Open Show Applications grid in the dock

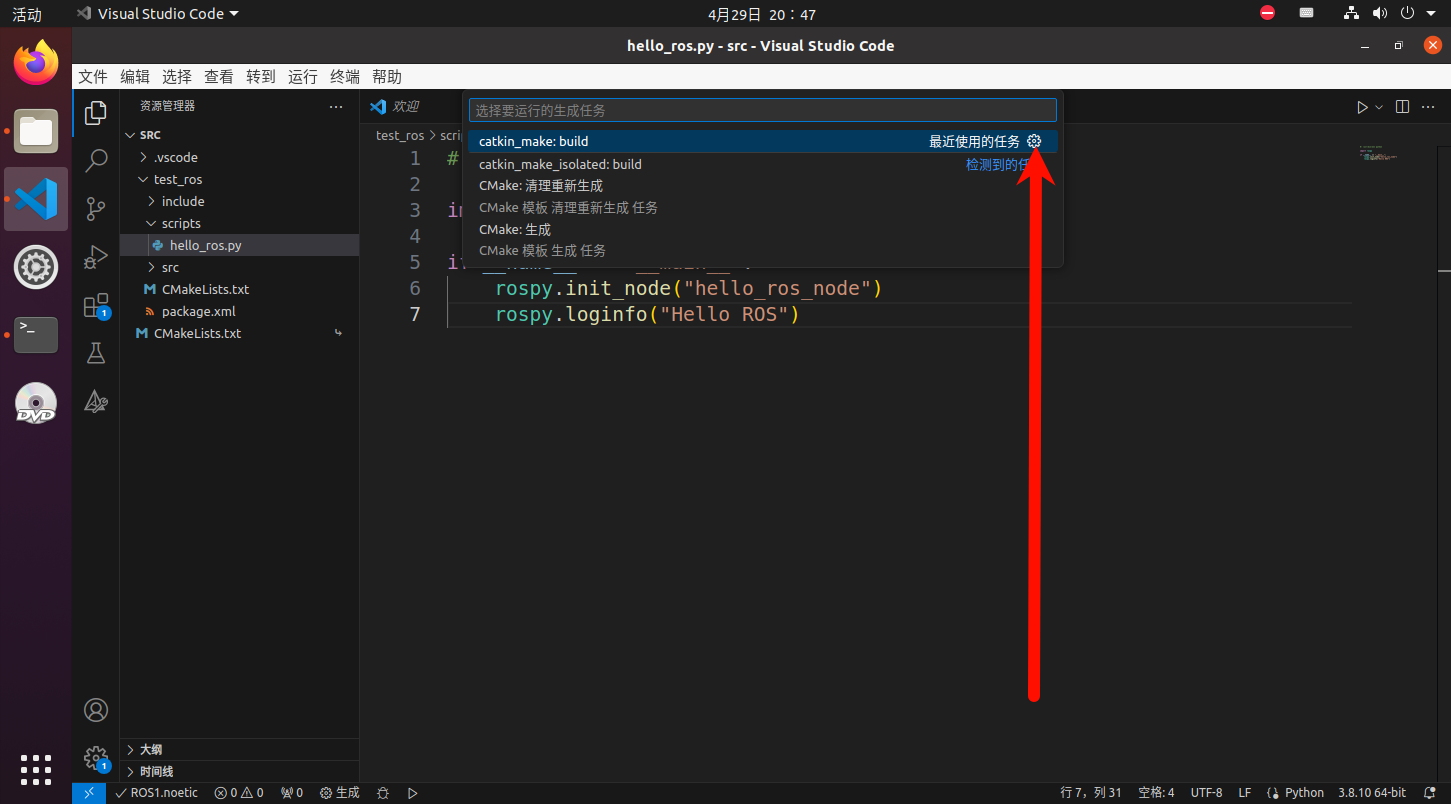coord(36,769)
